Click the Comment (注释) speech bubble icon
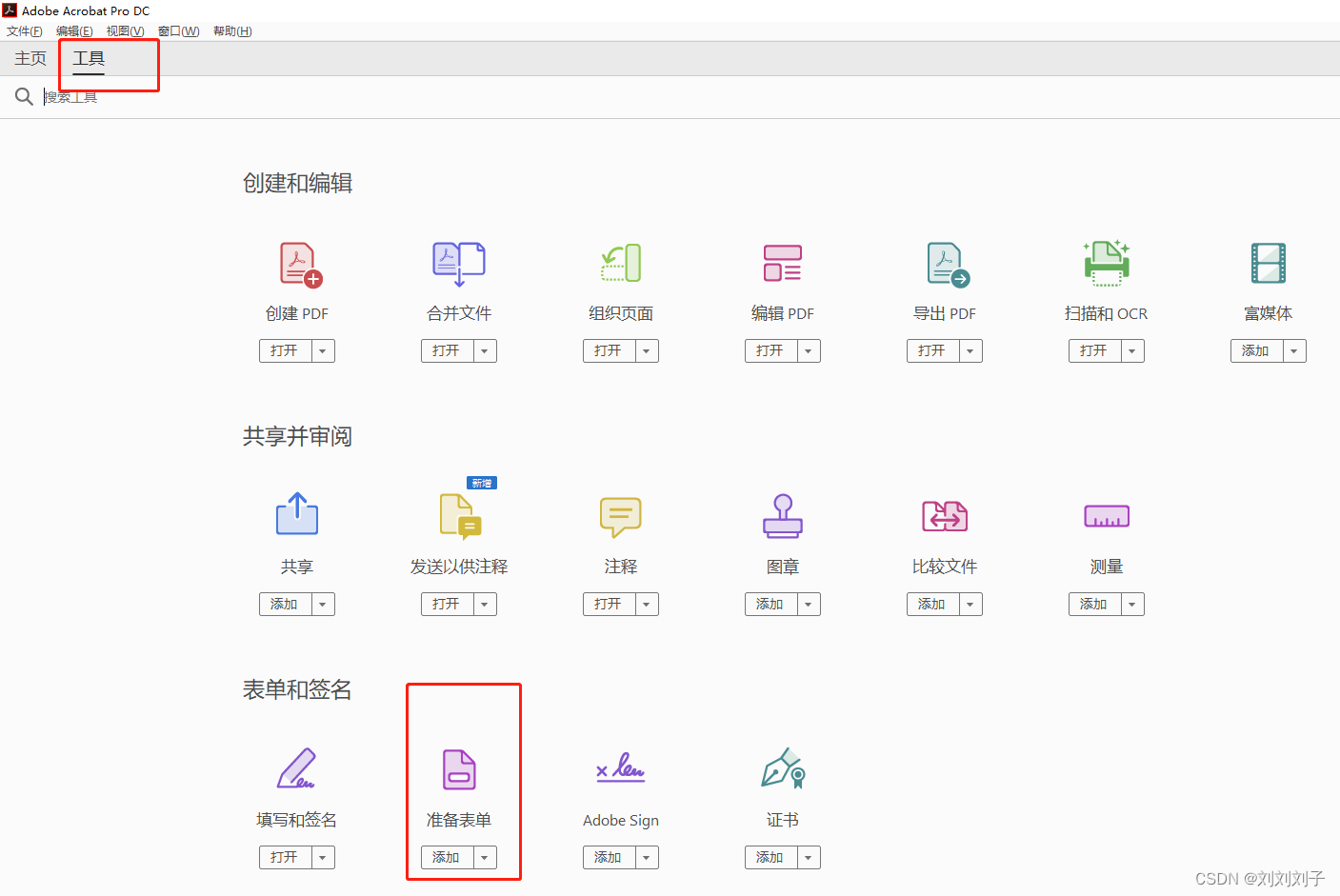This screenshot has width=1340, height=896. coord(621,517)
